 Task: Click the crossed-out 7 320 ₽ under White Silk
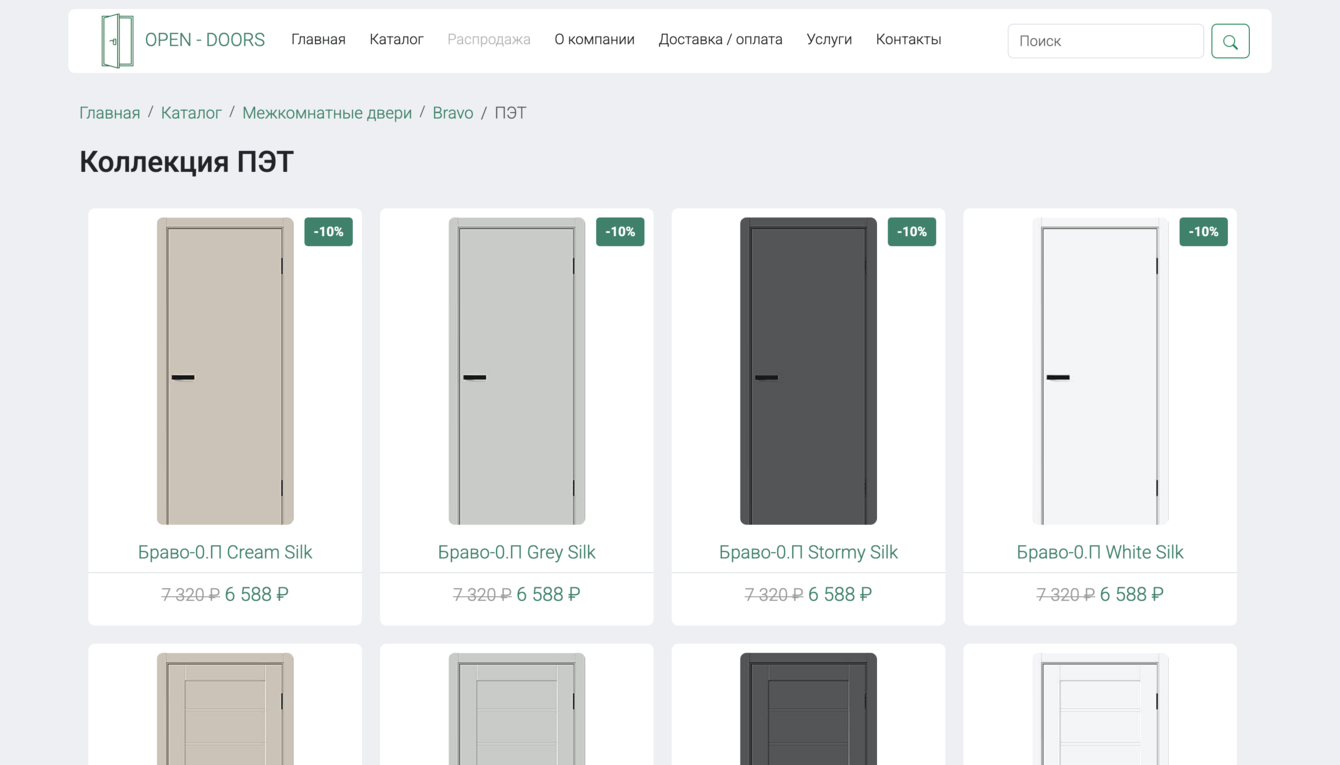pyautogui.click(x=1066, y=595)
